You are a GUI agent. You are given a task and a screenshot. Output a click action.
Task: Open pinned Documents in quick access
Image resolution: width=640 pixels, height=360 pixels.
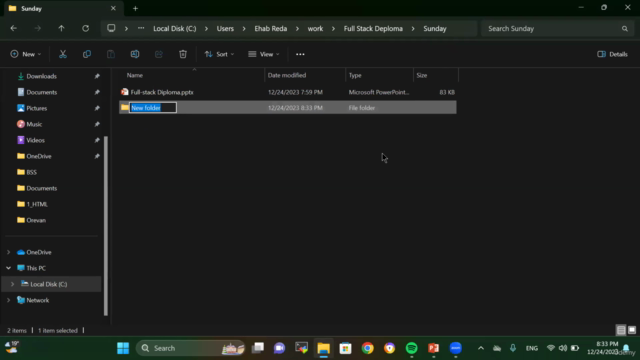point(42,92)
